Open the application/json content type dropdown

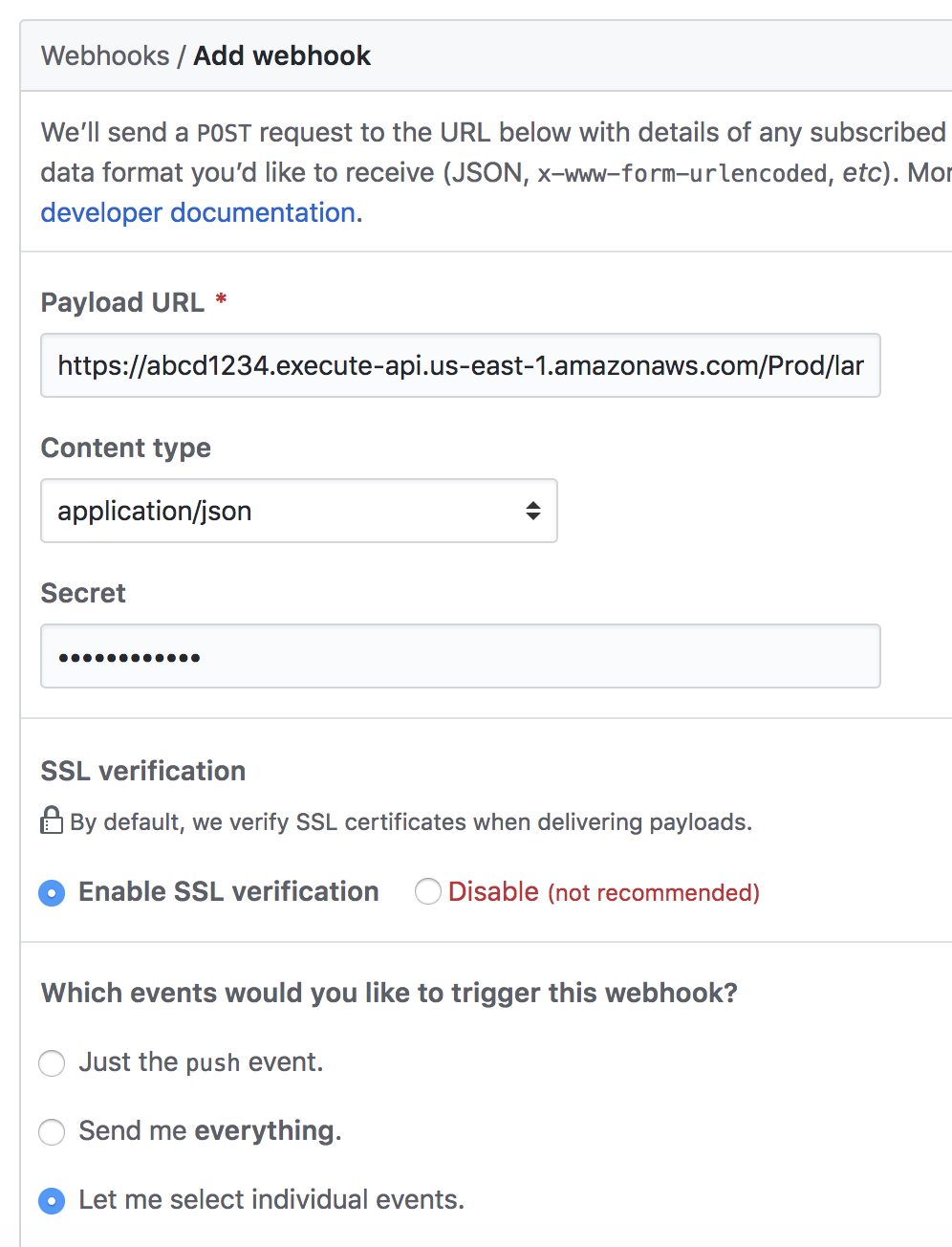coord(298,511)
